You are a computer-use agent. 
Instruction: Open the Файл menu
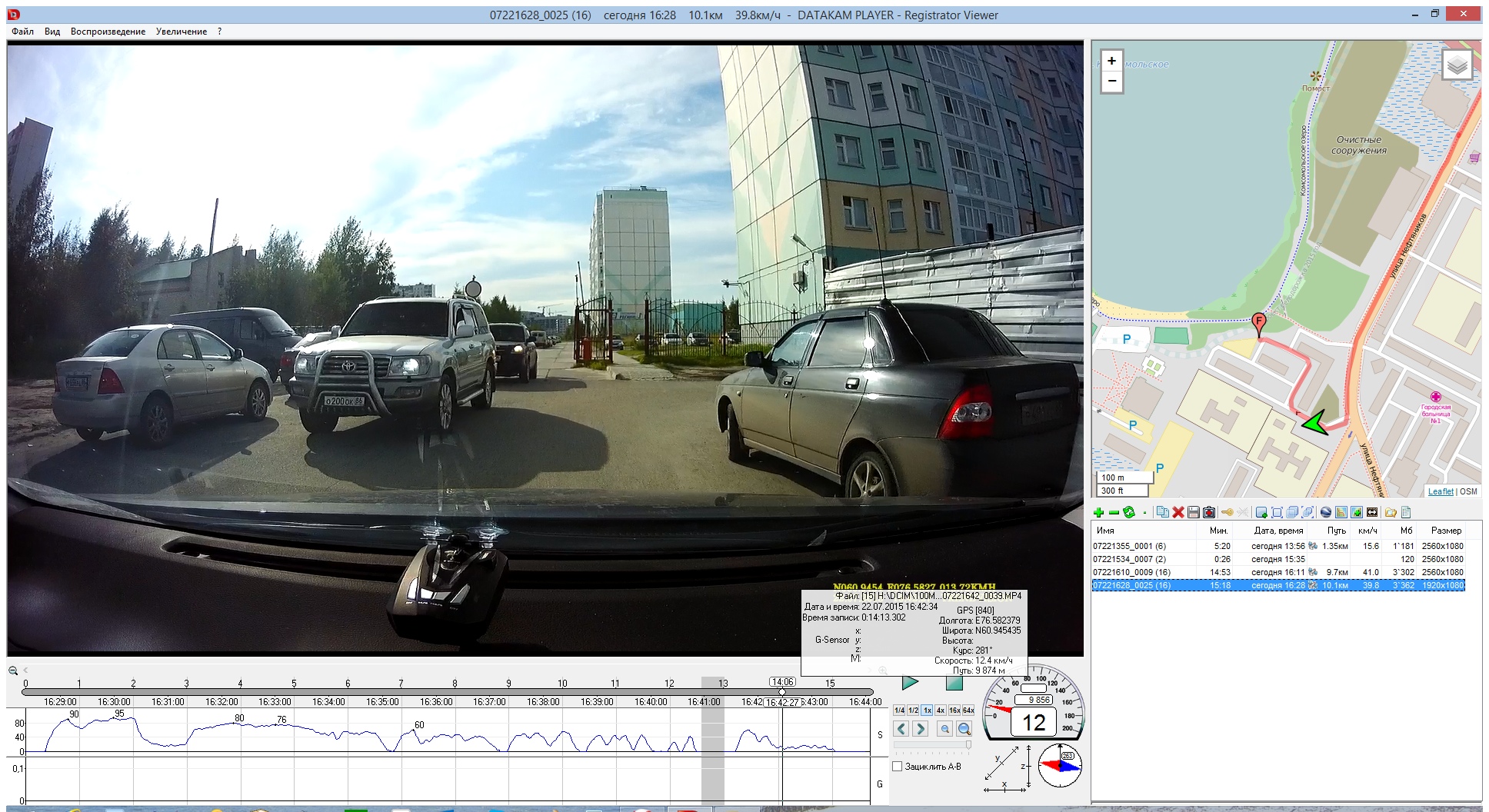22,32
